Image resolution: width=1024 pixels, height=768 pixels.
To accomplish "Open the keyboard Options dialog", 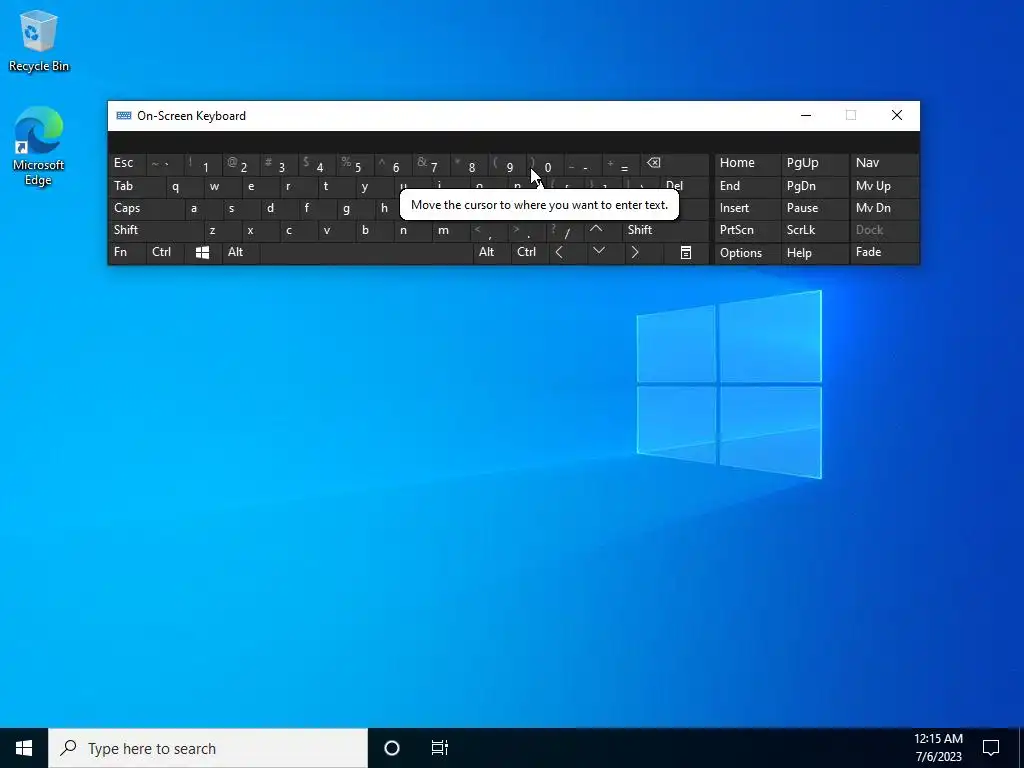I will coord(747,253).
